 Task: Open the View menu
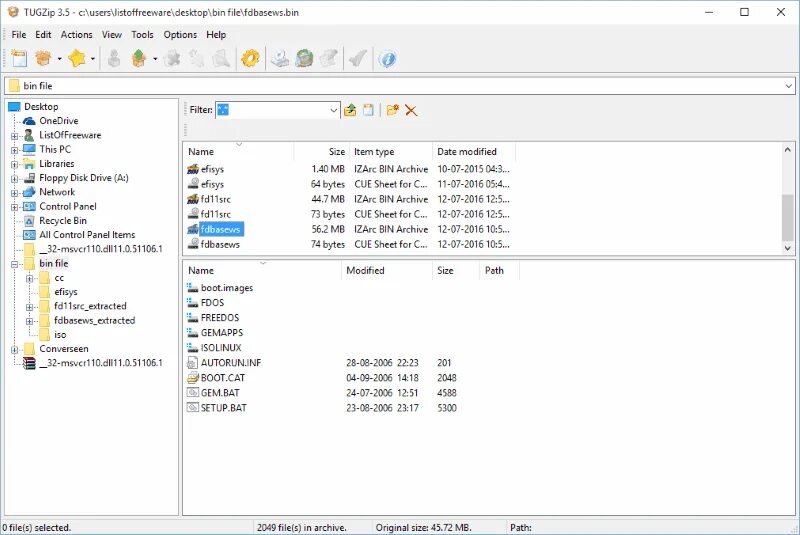(112, 35)
